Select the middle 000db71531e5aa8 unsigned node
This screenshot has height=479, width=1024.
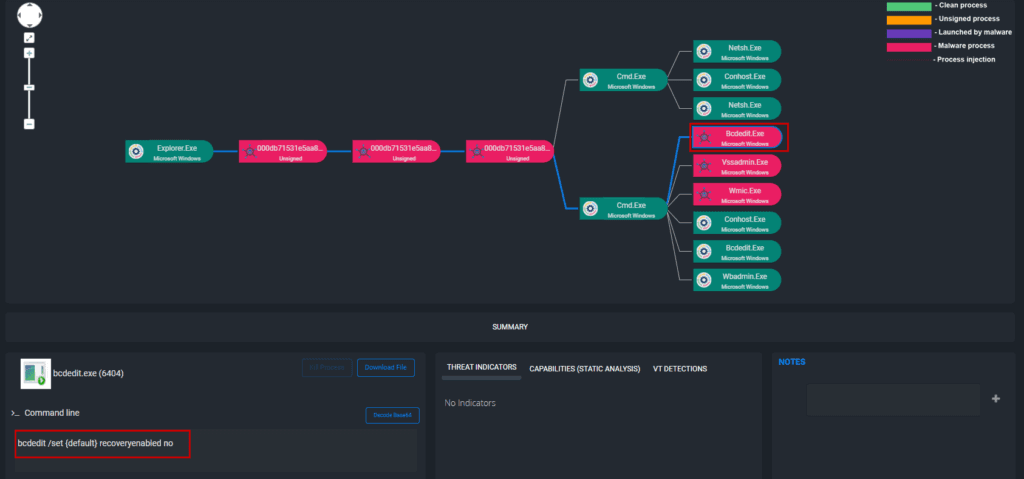[x=396, y=152]
